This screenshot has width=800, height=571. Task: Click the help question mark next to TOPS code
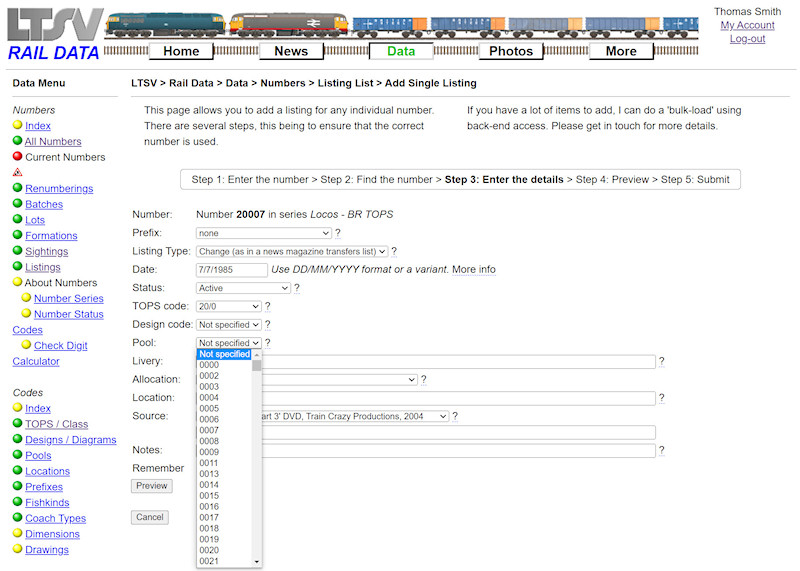[268, 306]
